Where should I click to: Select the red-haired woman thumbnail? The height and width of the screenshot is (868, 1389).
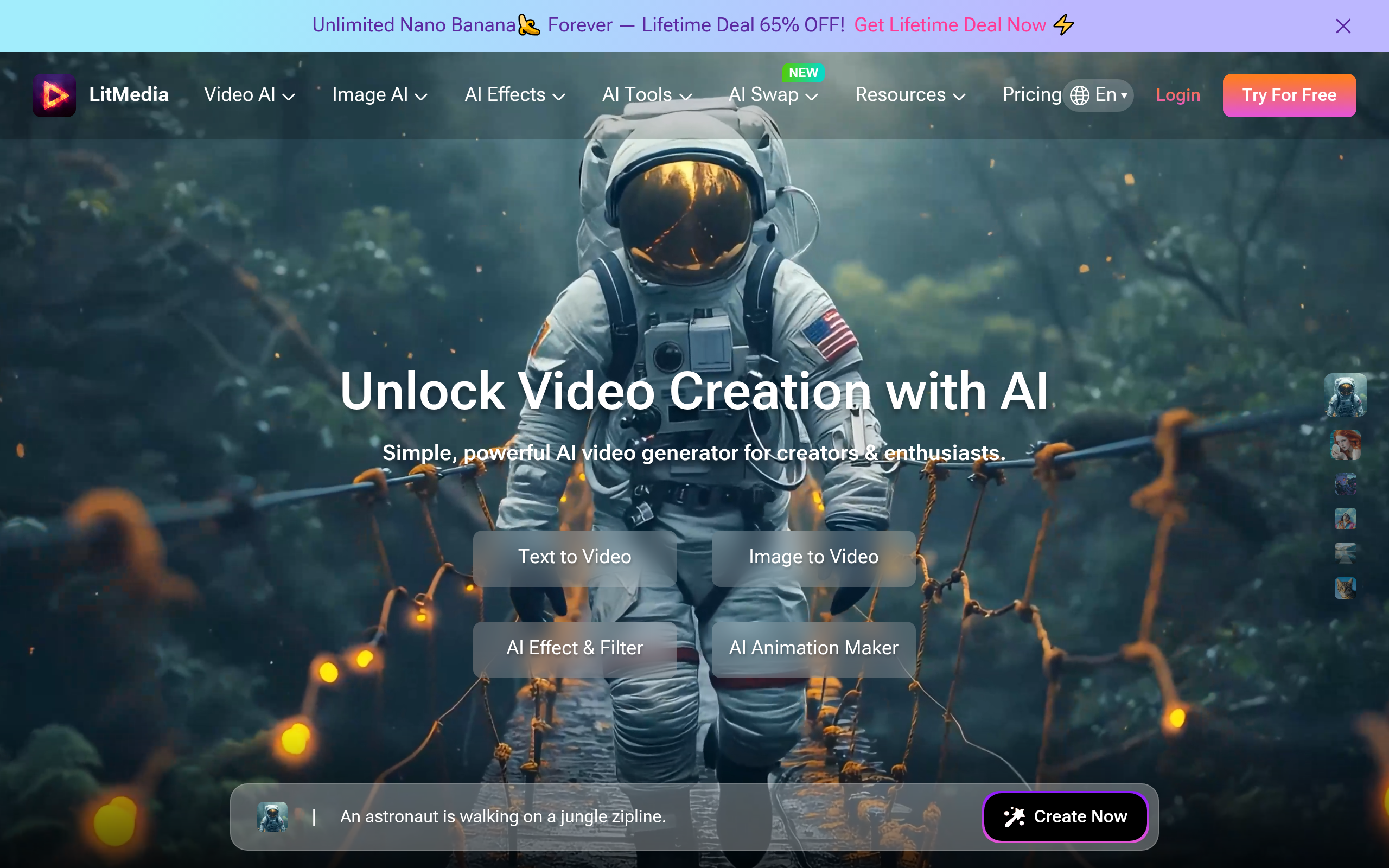[1345, 445]
